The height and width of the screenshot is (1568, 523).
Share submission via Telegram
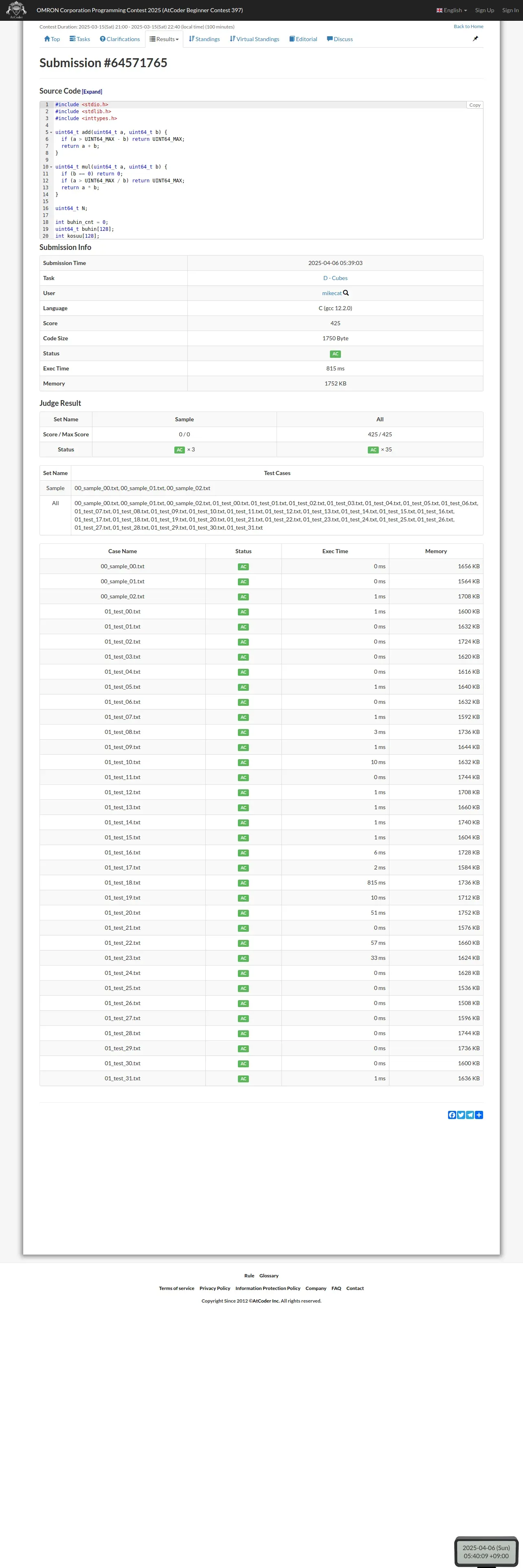470,1115
